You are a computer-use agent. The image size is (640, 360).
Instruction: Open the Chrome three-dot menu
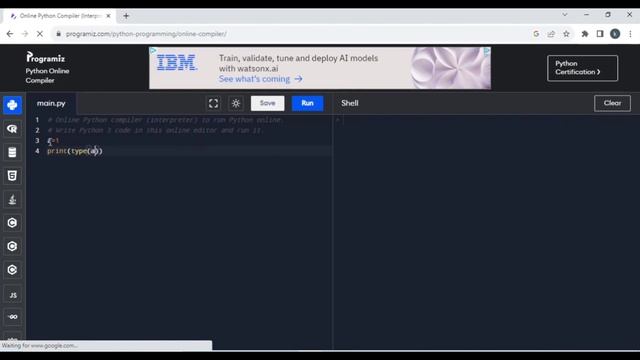631,34
